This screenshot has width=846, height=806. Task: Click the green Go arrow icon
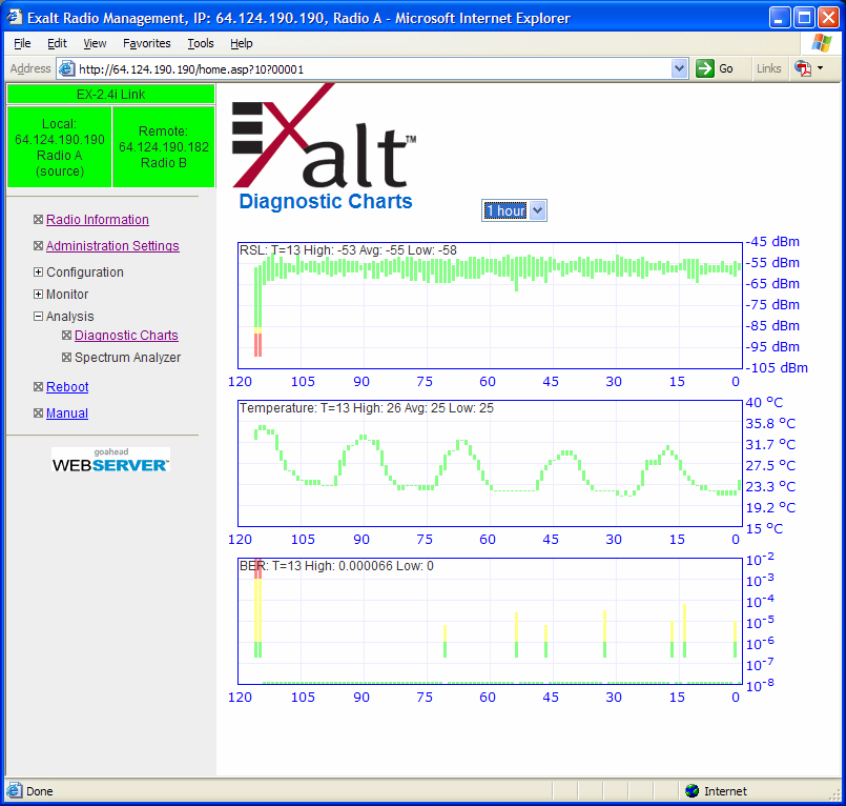[705, 69]
